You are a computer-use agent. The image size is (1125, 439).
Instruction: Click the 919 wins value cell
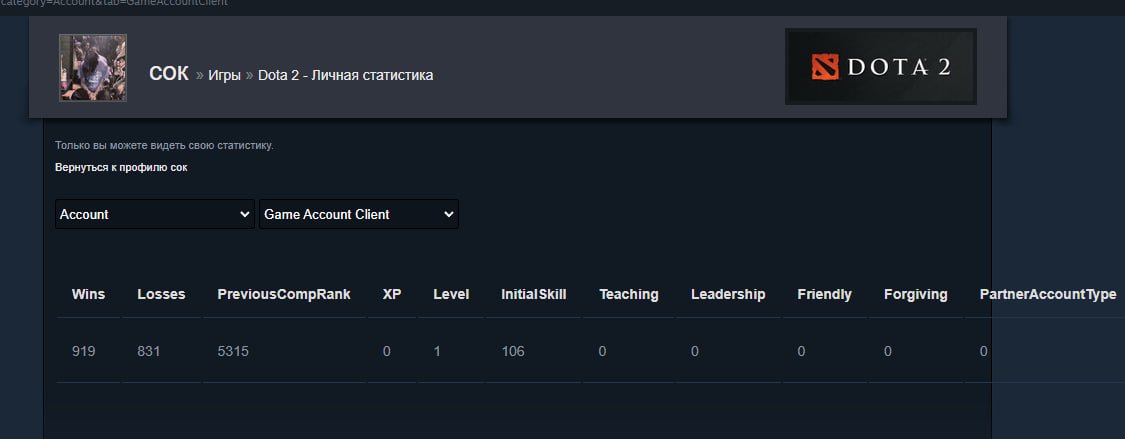pyautogui.click(x=84, y=351)
